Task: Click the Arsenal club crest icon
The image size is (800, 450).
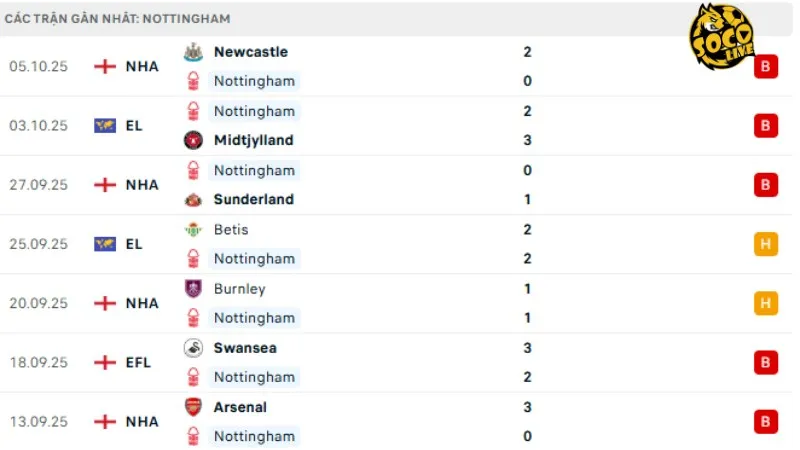Action: [193, 407]
